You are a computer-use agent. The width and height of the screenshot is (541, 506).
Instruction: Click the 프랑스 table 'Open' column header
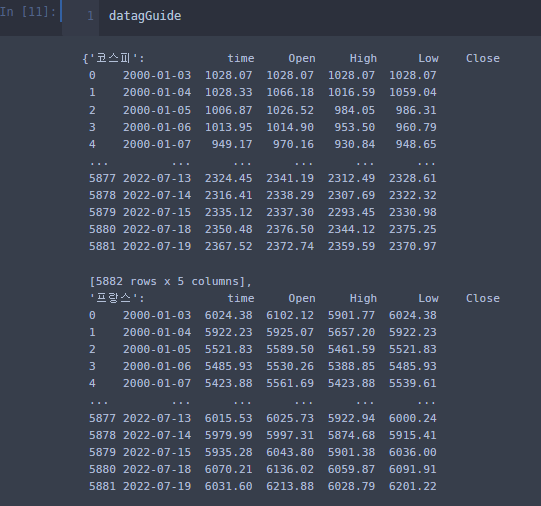(x=302, y=298)
